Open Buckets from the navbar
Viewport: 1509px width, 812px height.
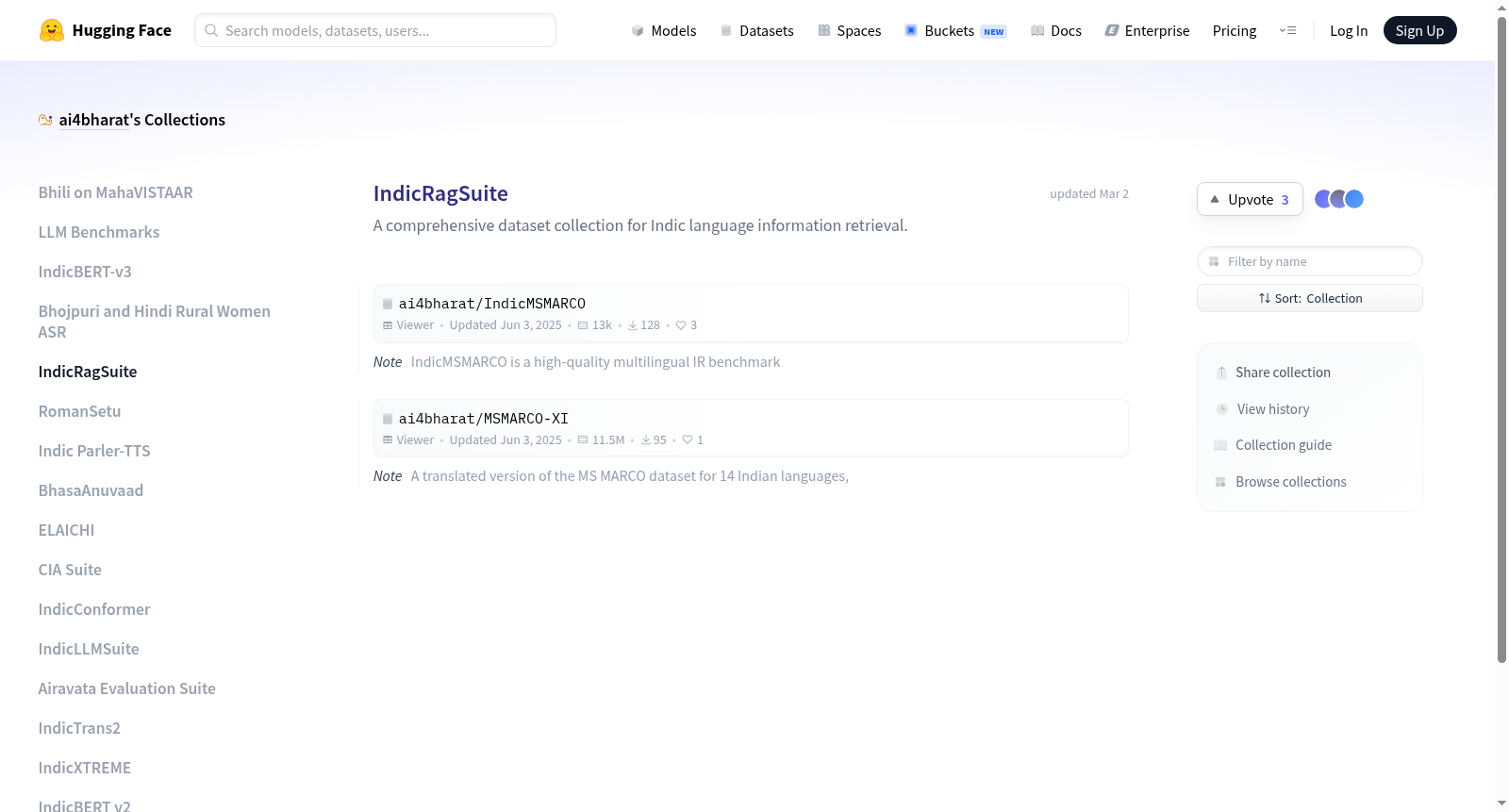(x=955, y=30)
